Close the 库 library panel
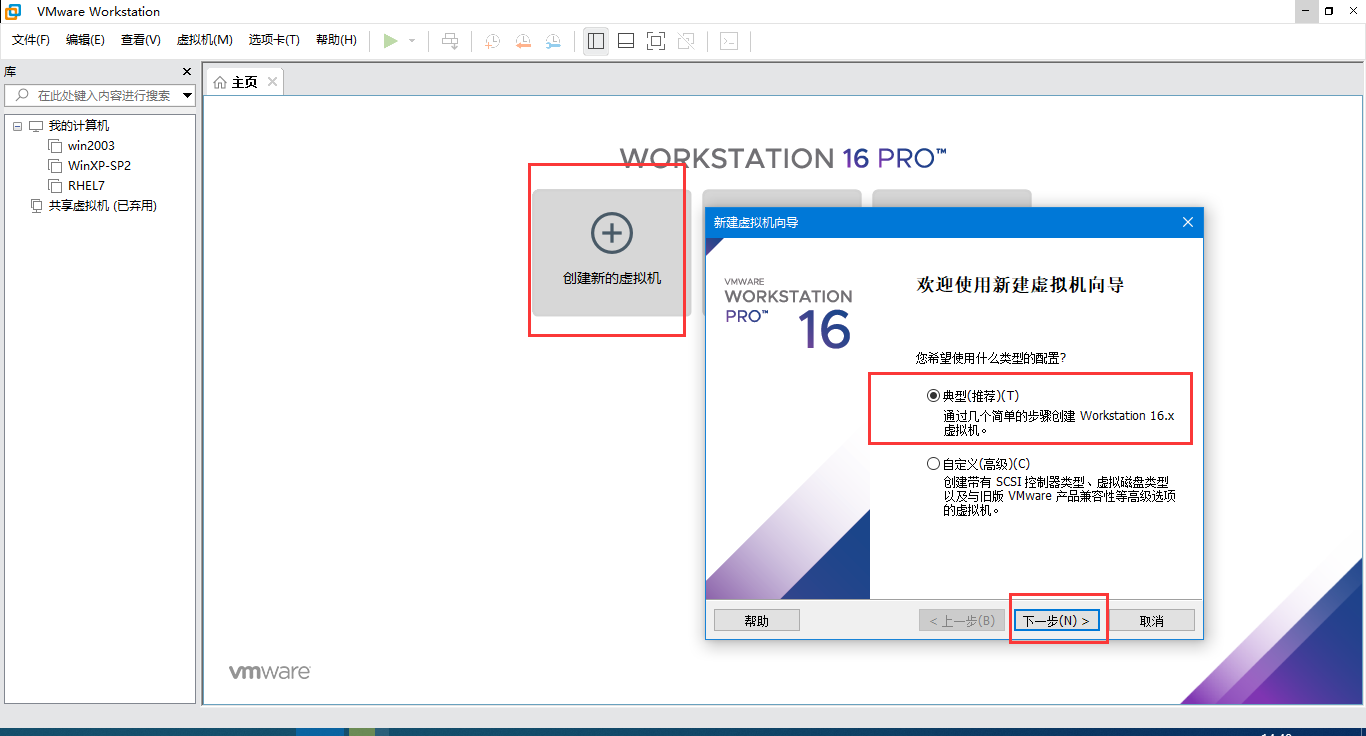This screenshot has height=736, width=1366. 186,72
